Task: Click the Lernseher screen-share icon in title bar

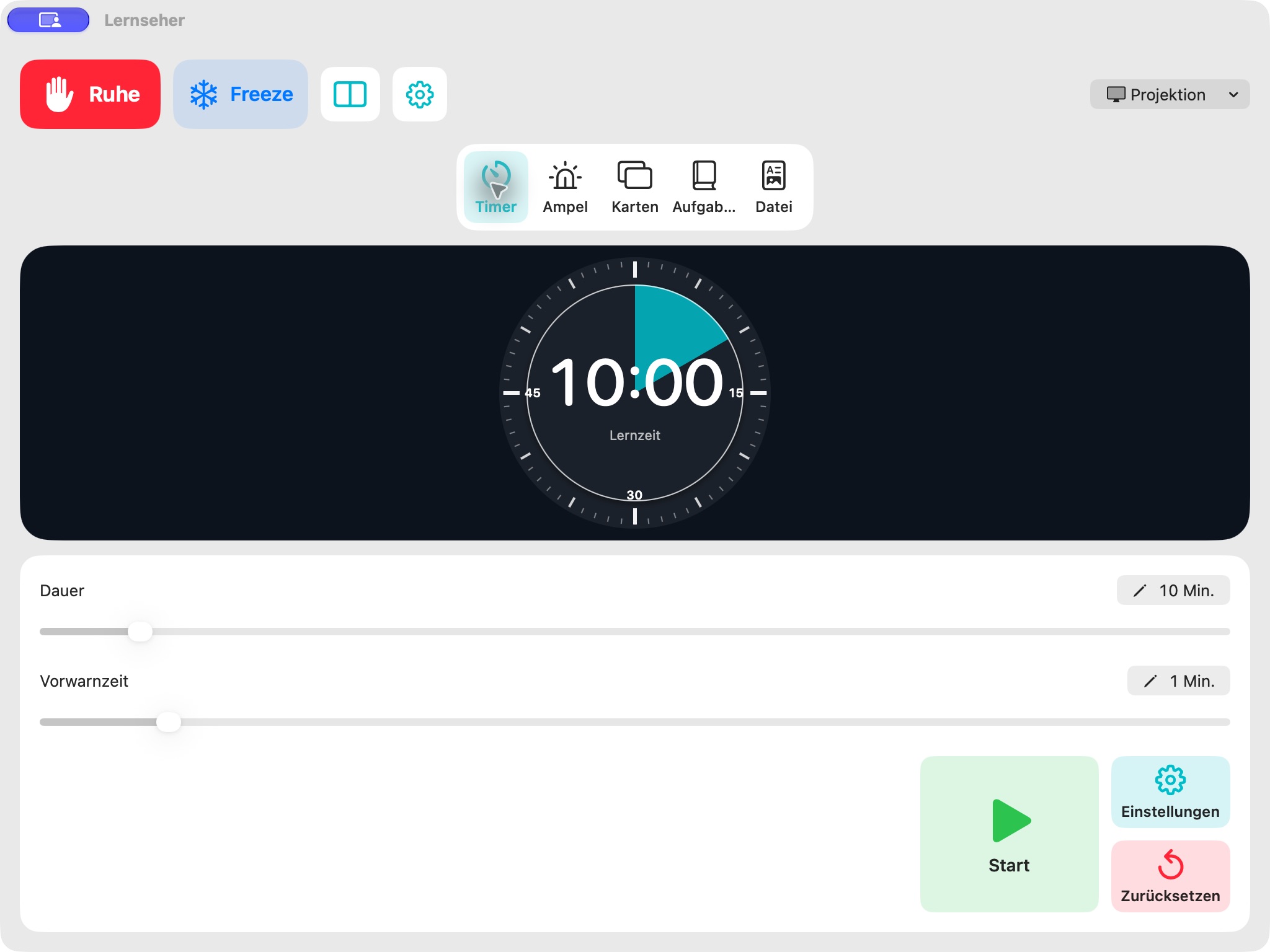Action: [x=48, y=20]
